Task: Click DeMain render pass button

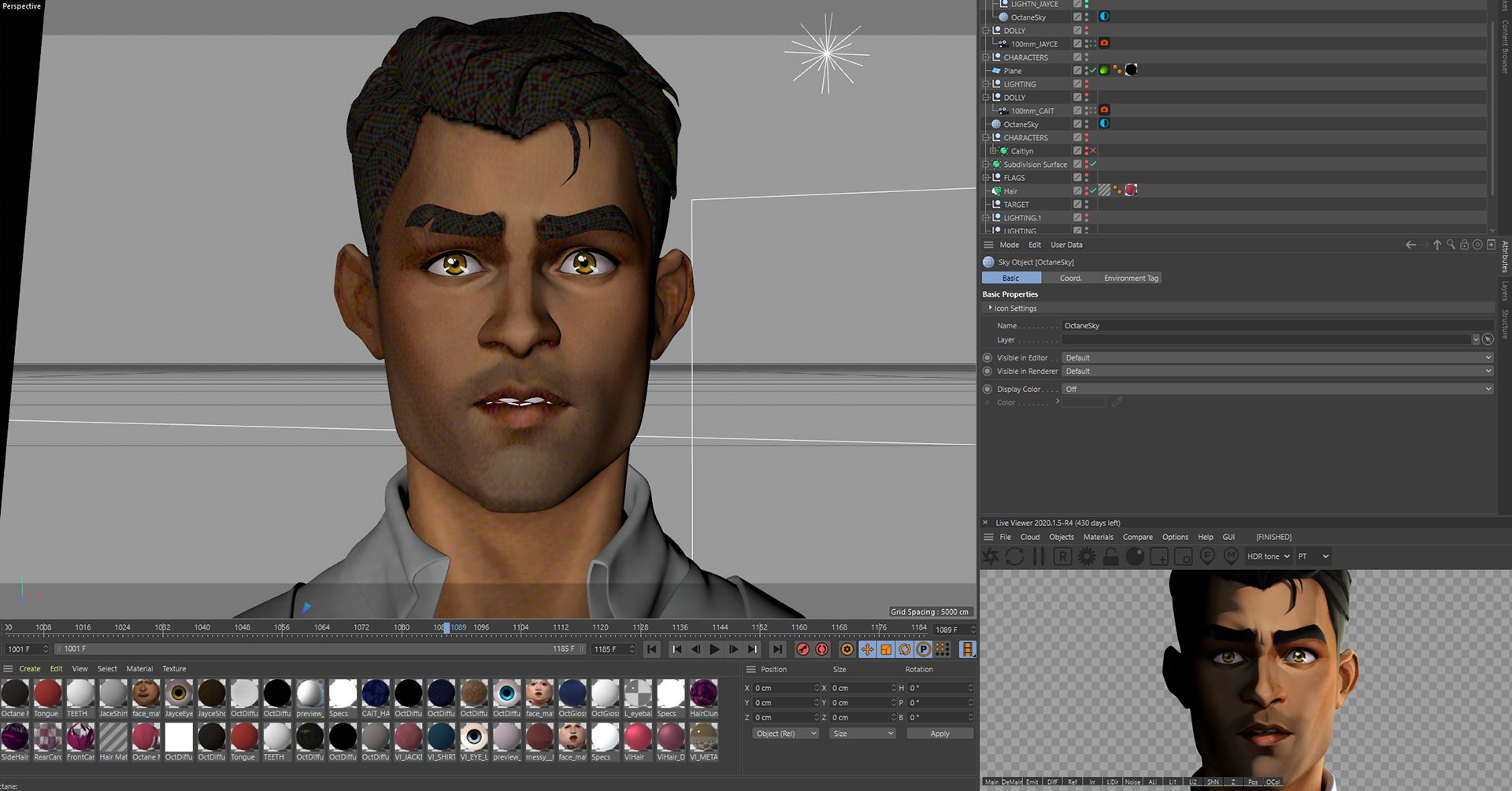Action: [x=1012, y=782]
